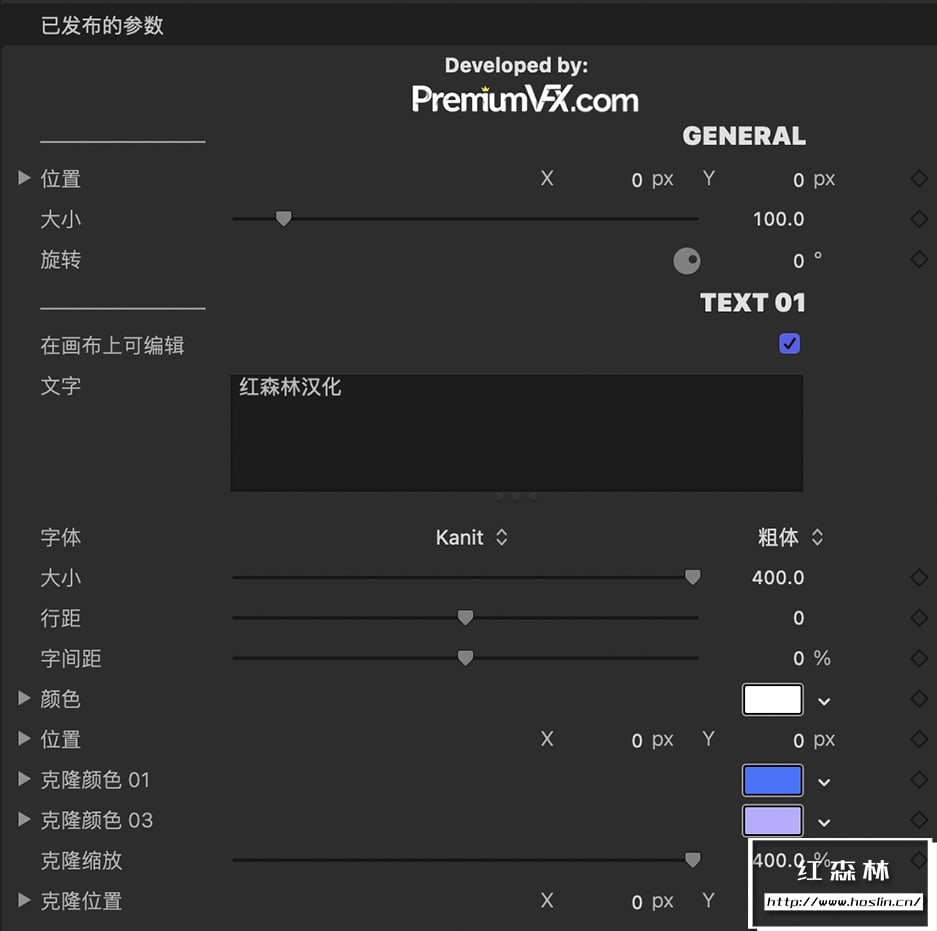Open the 颜色 swatch dropdown chevron

pyautogui.click(x=824, y=702)
